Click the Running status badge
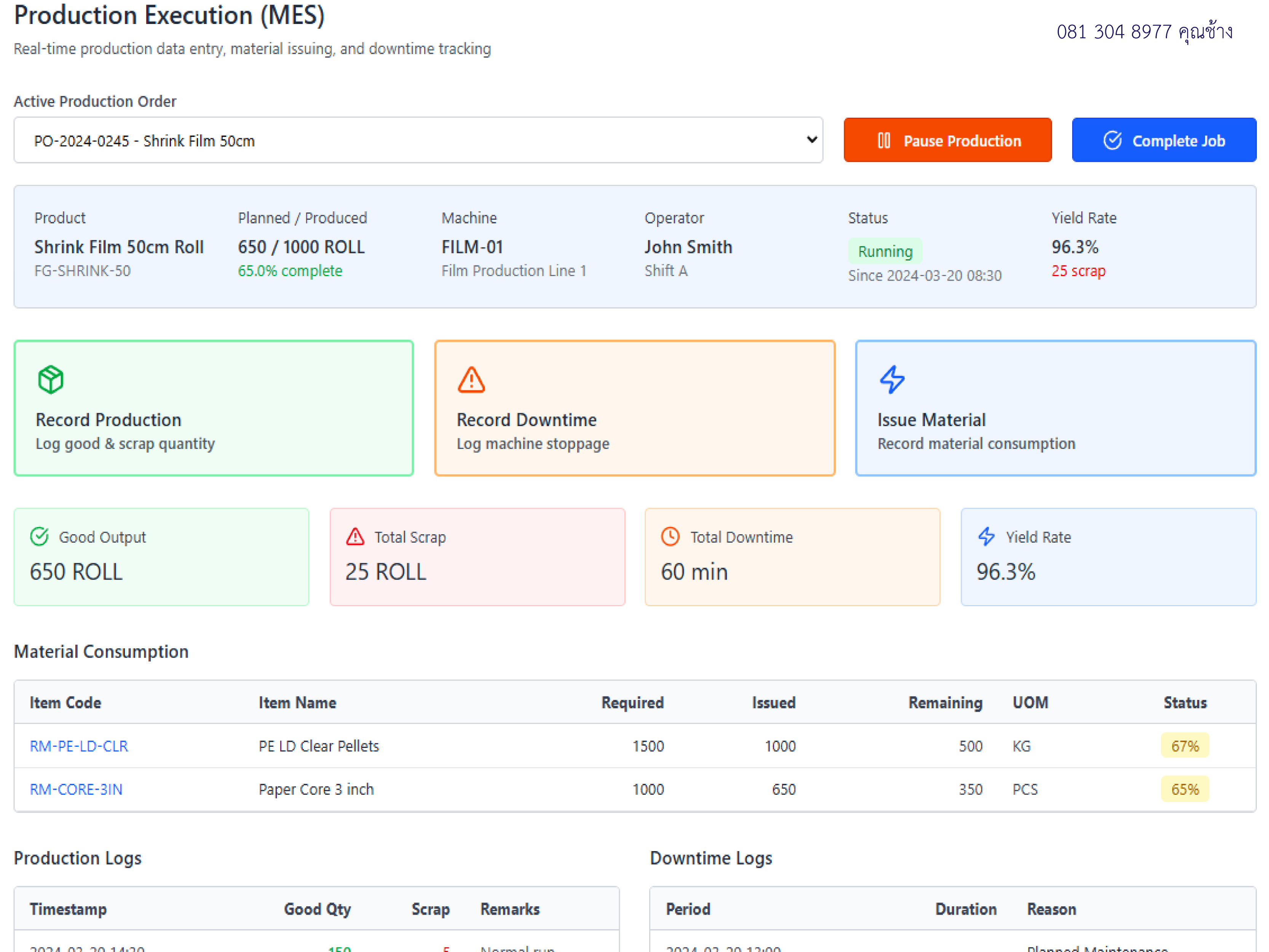 point(885,251)
